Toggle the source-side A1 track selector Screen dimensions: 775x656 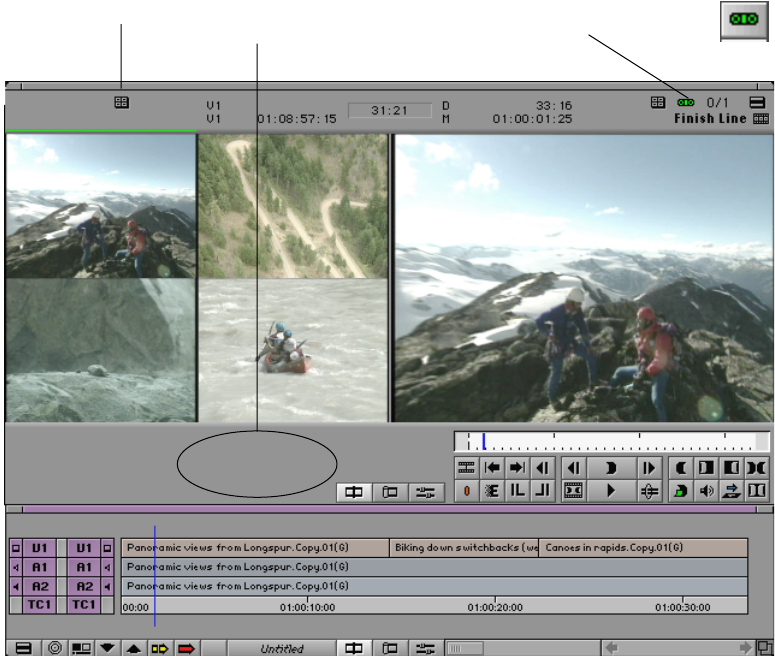pos(40,567)
